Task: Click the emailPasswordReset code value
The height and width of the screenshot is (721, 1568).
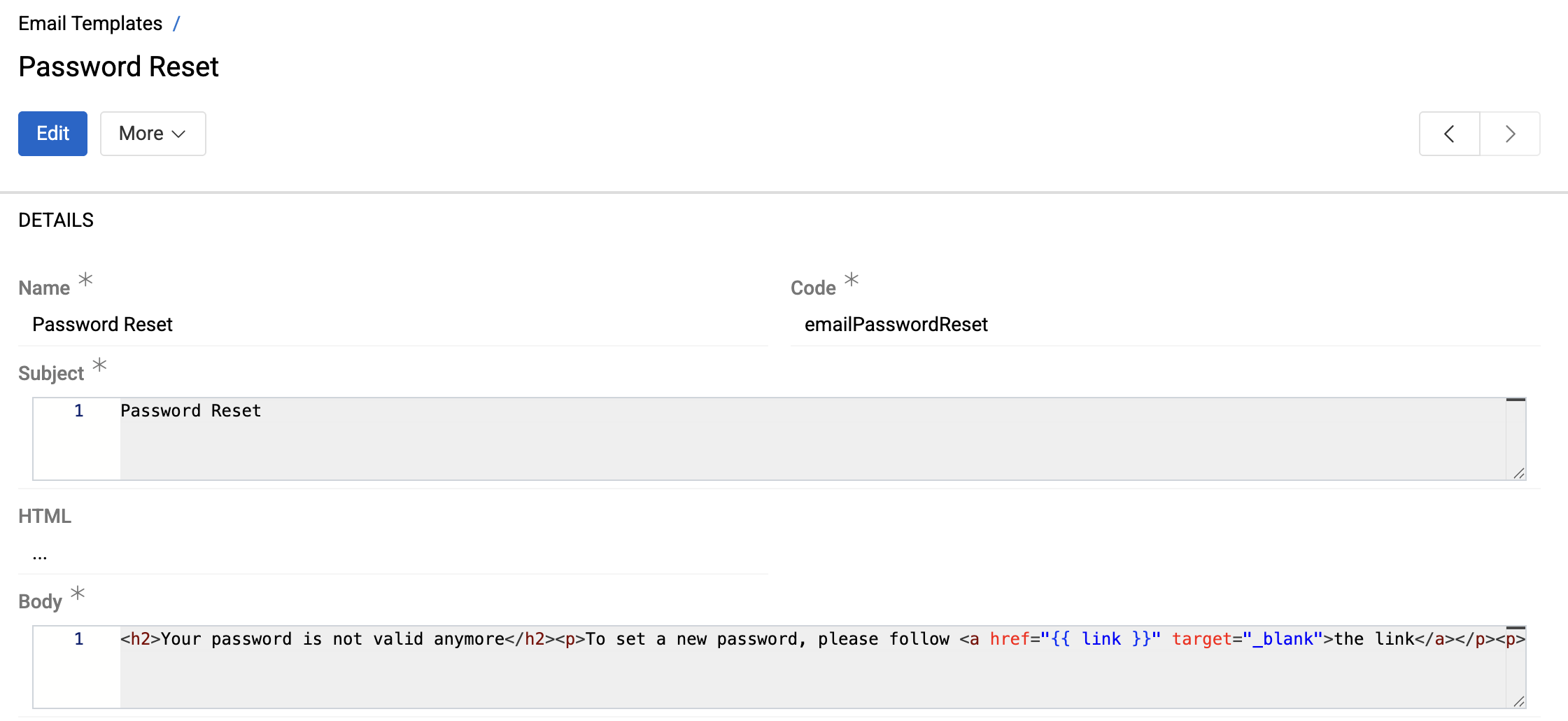Action: (896, 324)
